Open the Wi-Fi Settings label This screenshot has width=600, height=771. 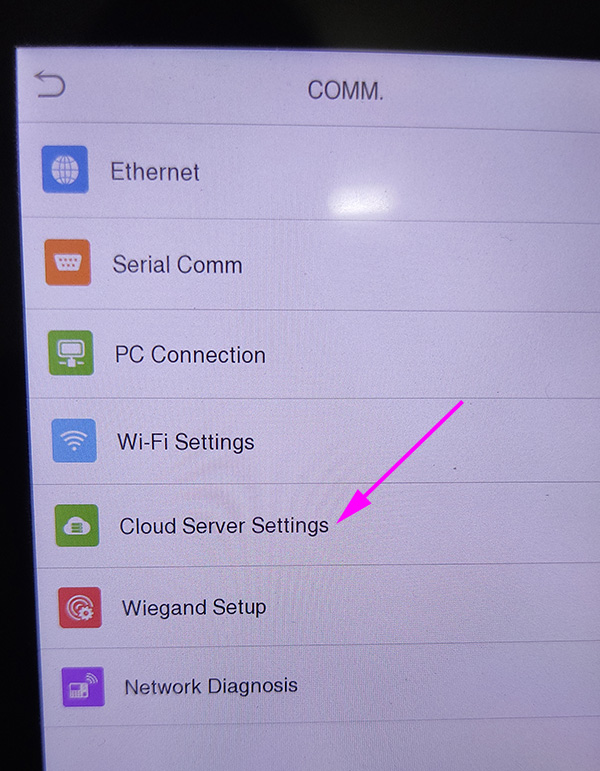186,442
